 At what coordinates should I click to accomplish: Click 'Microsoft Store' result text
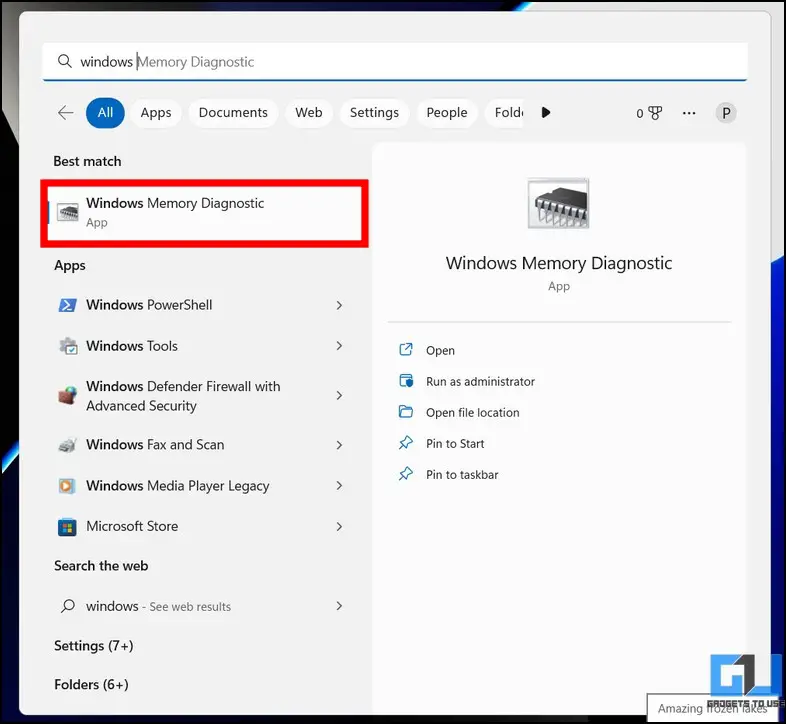click(132, 526)
